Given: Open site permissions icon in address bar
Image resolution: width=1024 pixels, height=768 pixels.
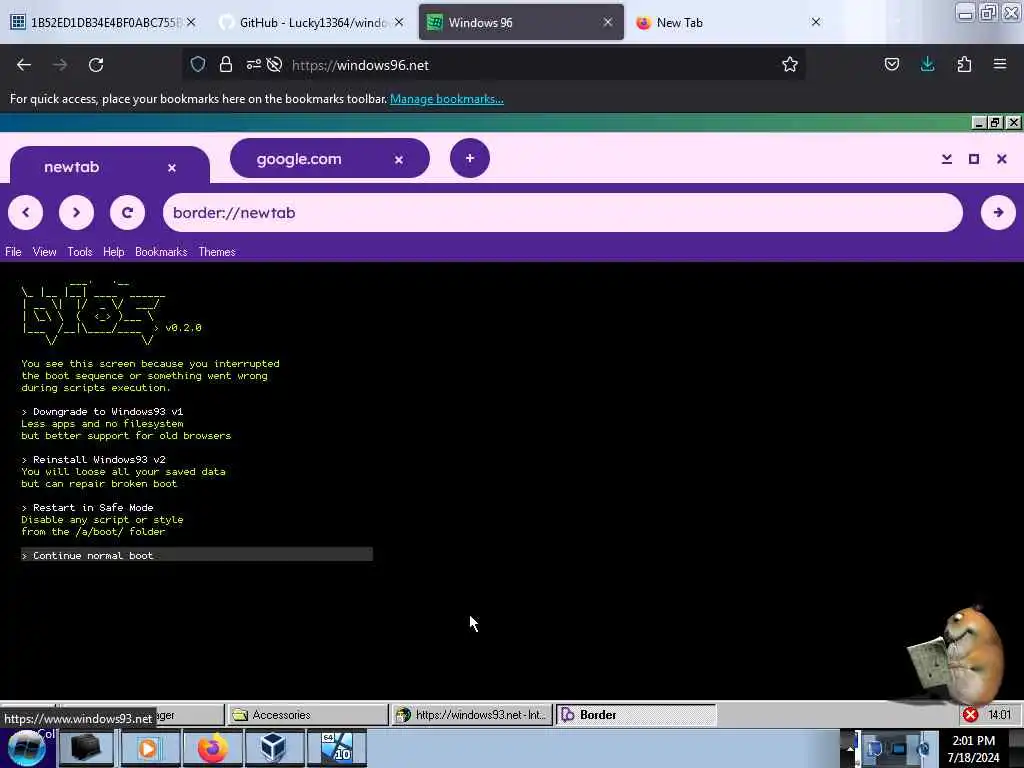Looking at the screenshot, I should (x=253, y=64).
